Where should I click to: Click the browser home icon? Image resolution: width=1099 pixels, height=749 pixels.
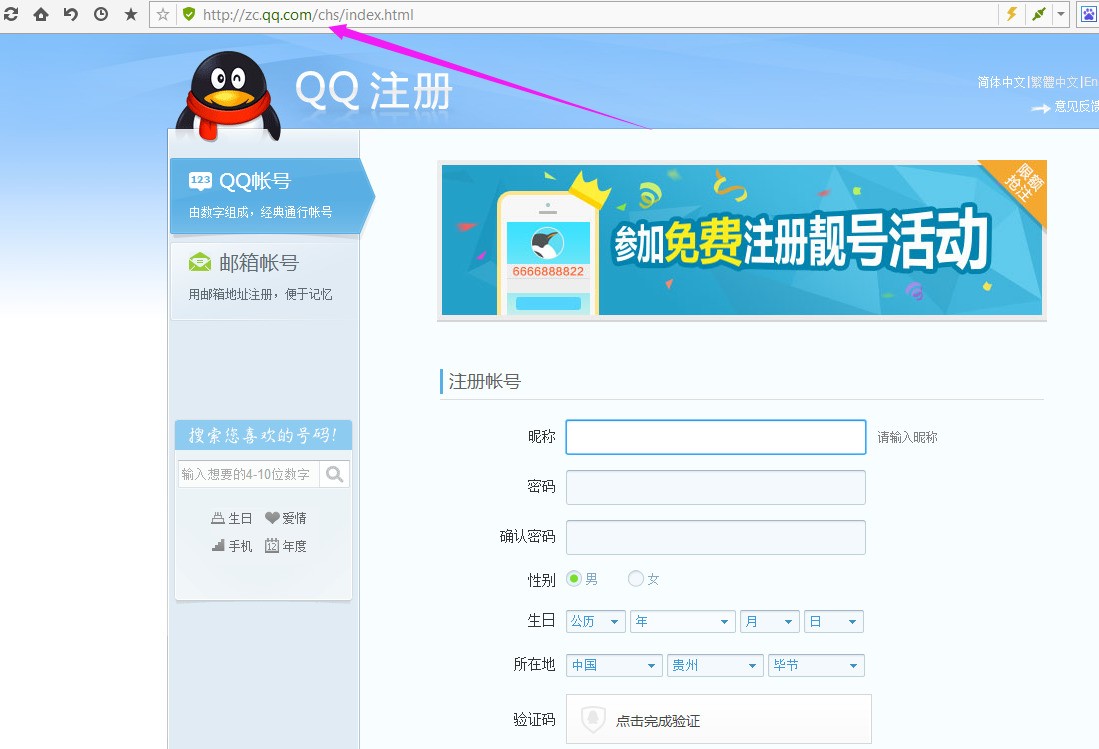pos(41,14)
